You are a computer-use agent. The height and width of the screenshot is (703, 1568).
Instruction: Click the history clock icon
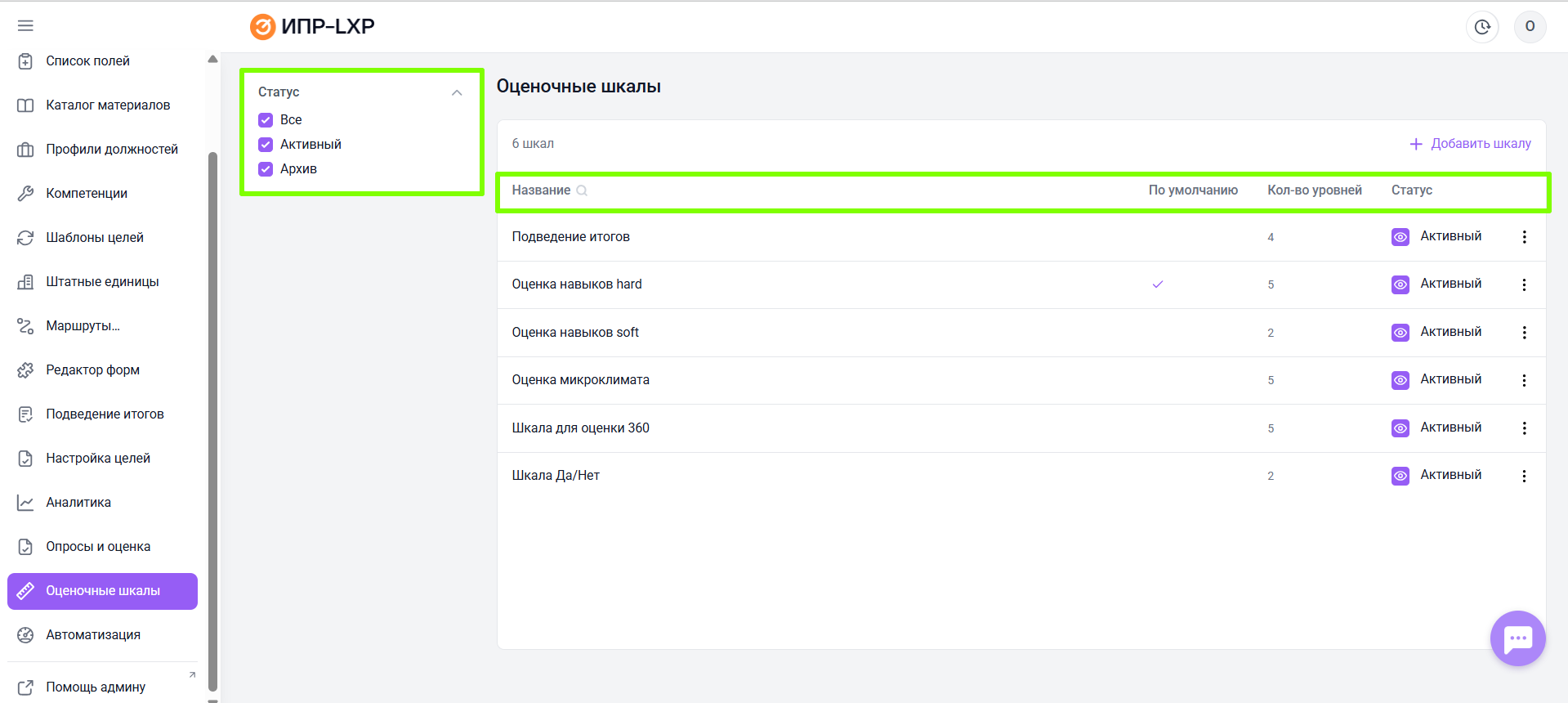[x=1482, y=27]
